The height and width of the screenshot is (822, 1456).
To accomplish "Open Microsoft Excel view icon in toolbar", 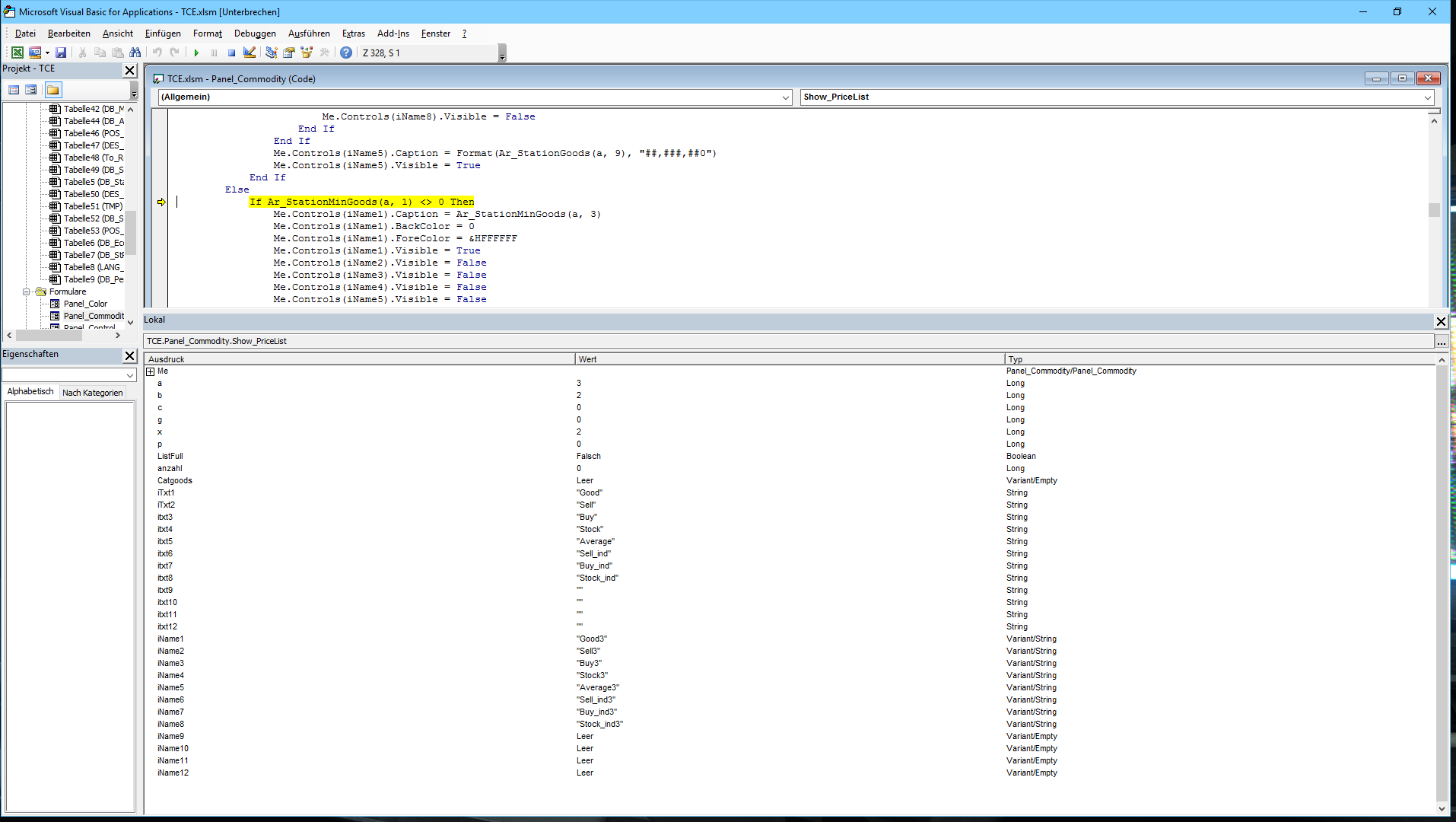I will click(x=17, y=53).
